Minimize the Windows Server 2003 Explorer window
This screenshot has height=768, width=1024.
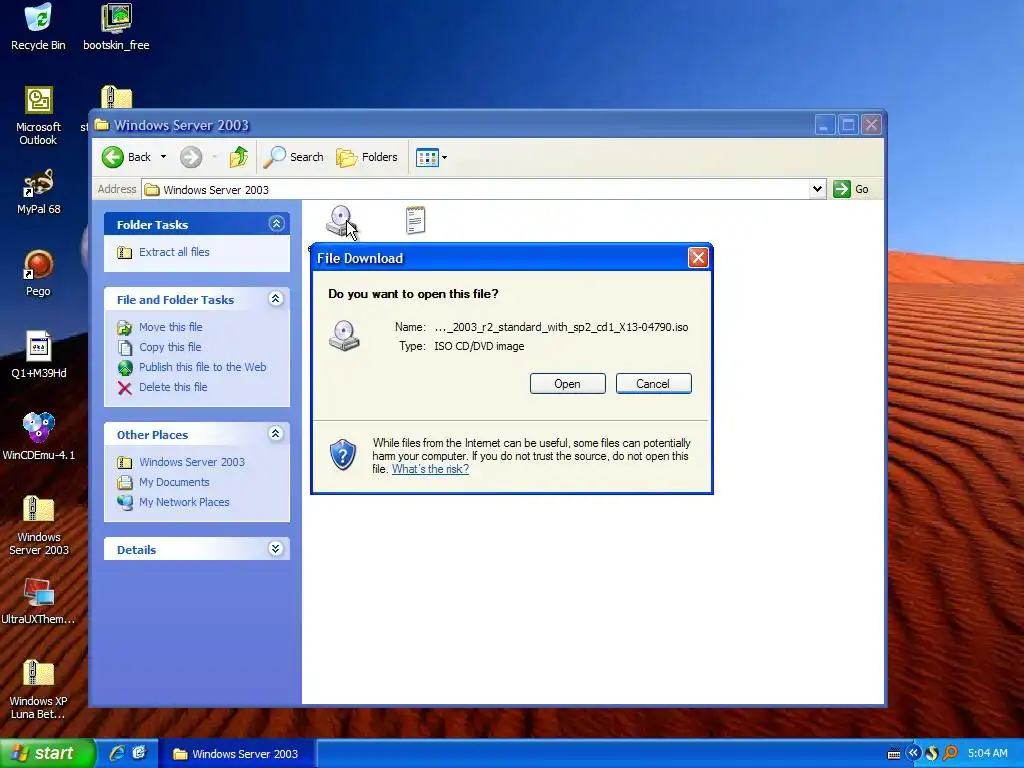tap(825, 125)
